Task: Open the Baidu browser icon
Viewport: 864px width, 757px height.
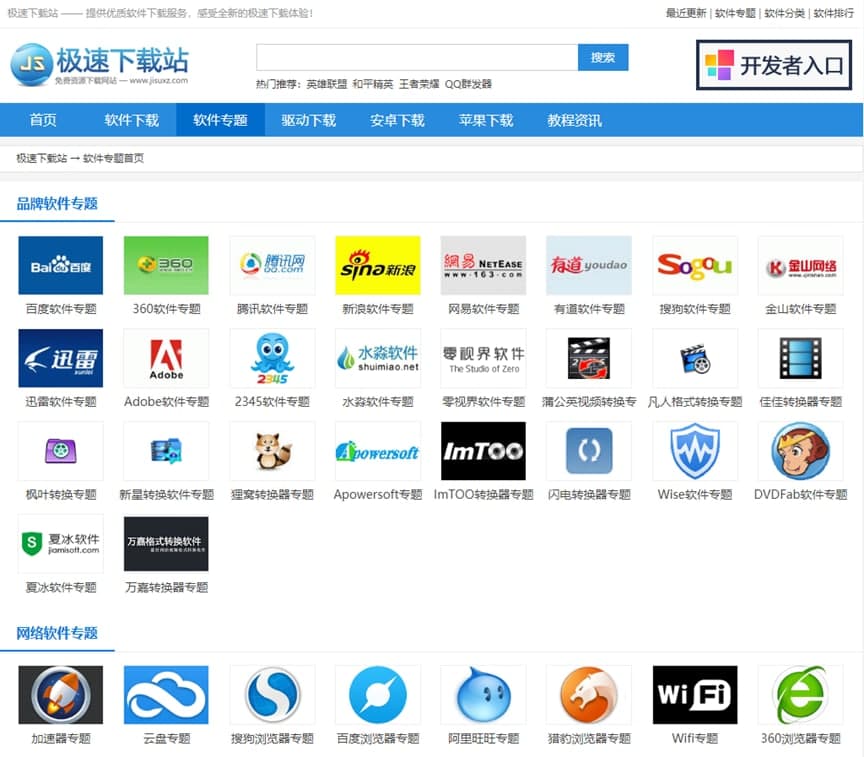Action: [377, 695]
